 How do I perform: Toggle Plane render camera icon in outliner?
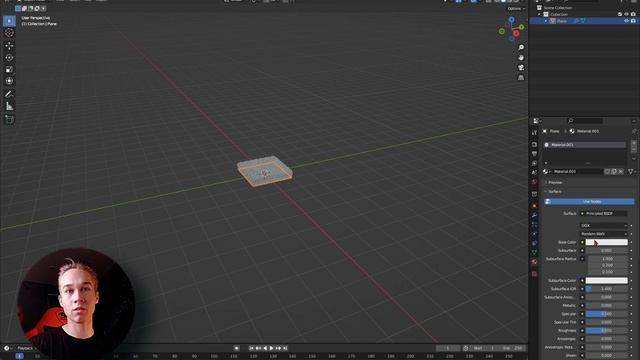pyautogui.click(x=633, y=21)
